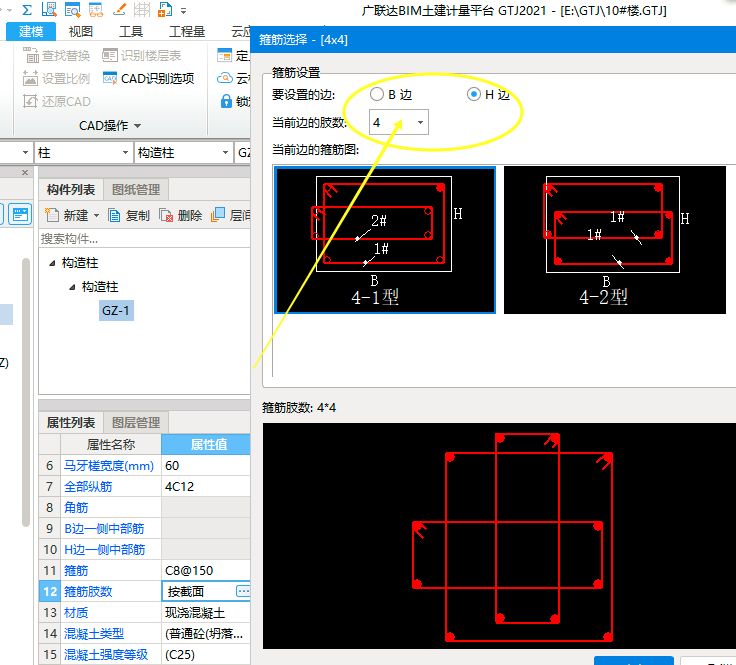This screenshot has width=736, height=665.
Task: Click the 识别楼层表 icon
Action: pyautogui.click(x=110, y=55)
